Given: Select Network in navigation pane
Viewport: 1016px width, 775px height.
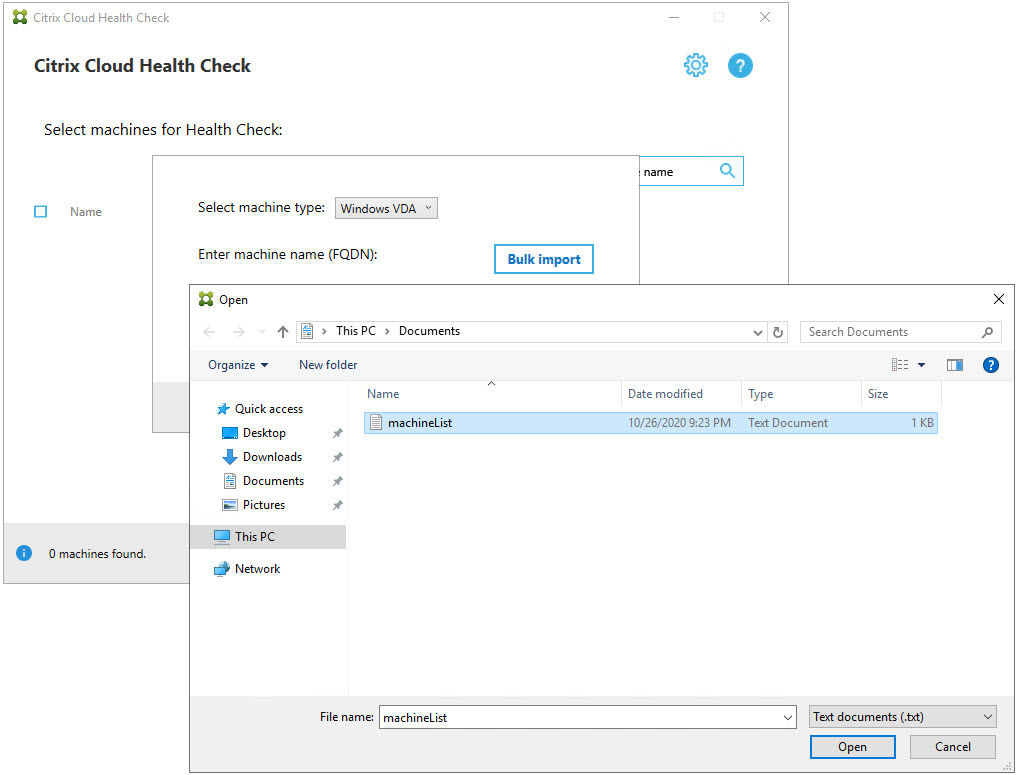Looking at the screenshot, I should coord(257,569).
